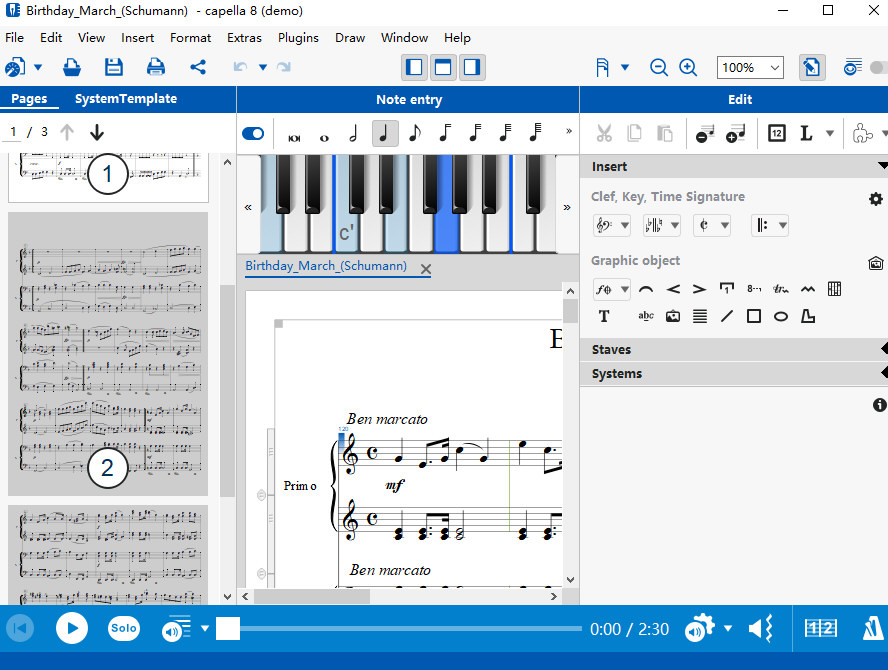Insert a rectangle graphic object
The width and height of the screenshot is (888, 670).
click(x=754, y=316)
